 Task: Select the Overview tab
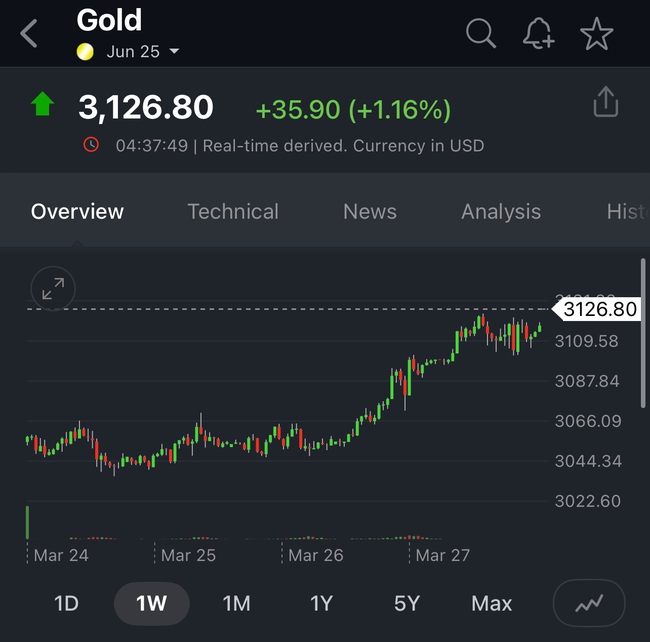pyautogui.click(x=78, y=212)
